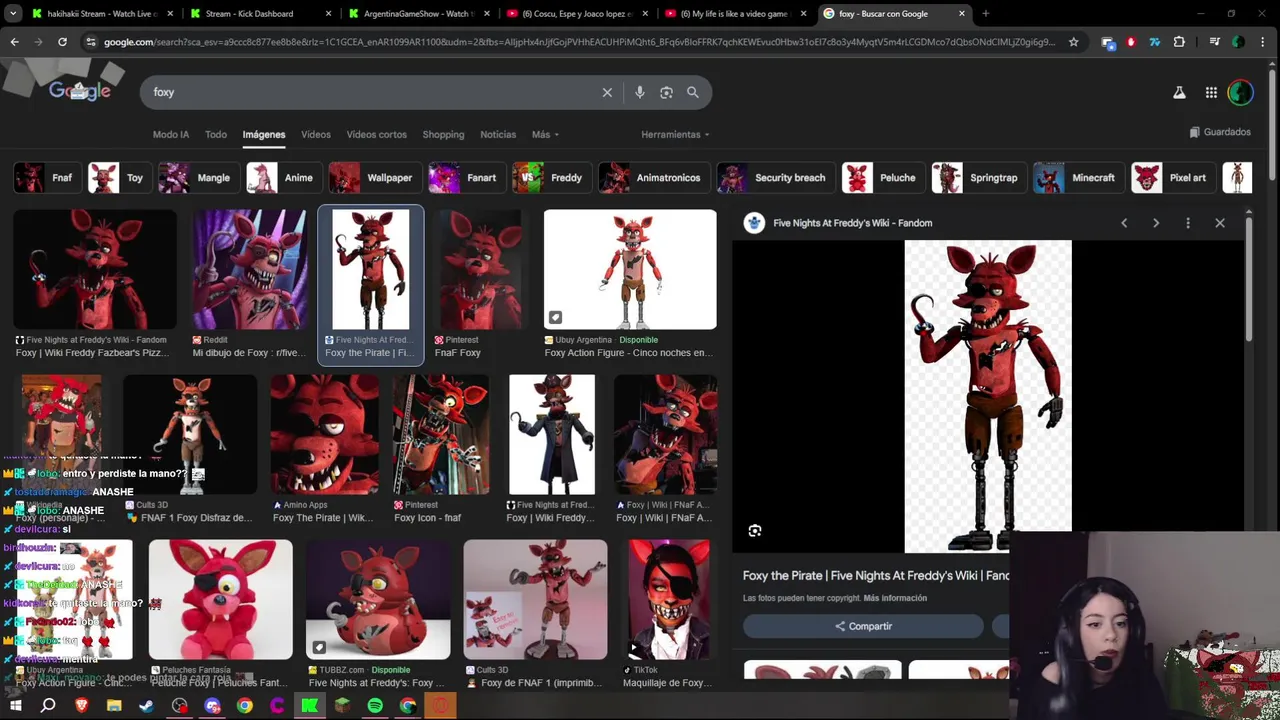
Task: Switch to the Videos tab
Action: click(x=316, y=134)
